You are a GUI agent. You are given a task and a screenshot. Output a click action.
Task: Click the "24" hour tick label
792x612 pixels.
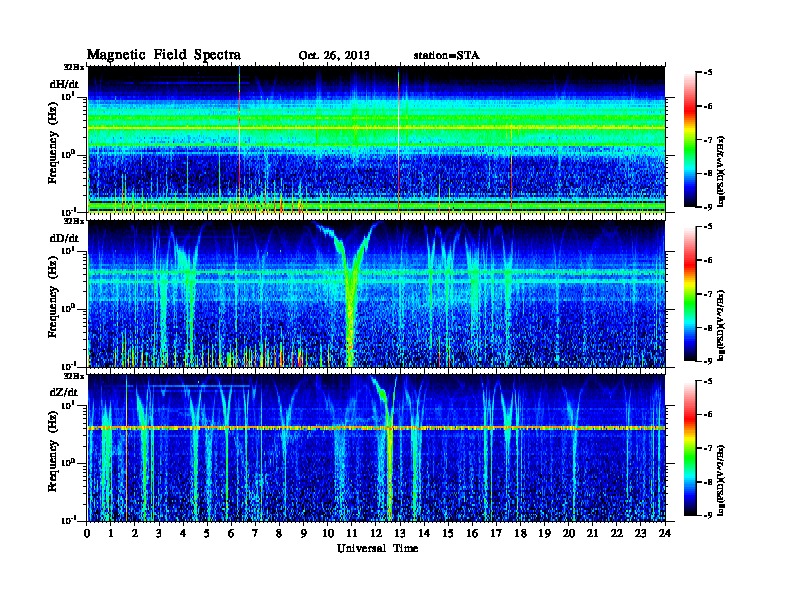pos(665,533)
